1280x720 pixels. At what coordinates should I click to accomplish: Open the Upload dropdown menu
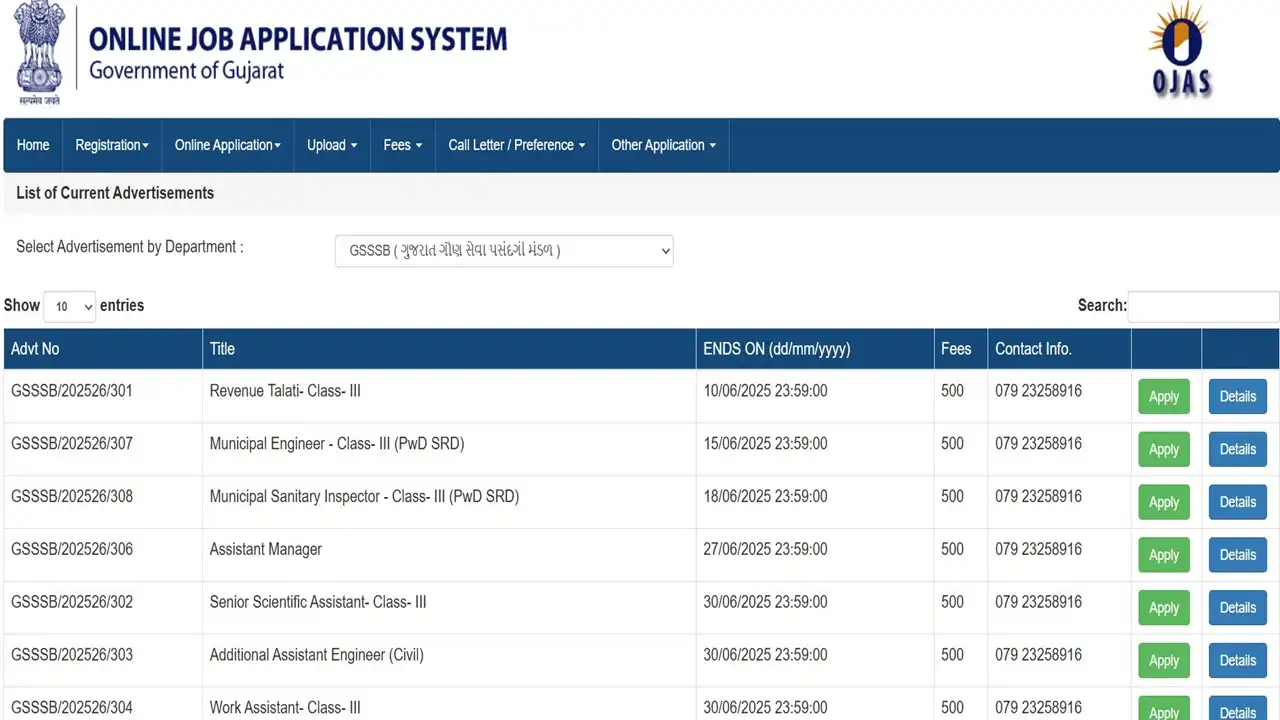click(332, 145)
